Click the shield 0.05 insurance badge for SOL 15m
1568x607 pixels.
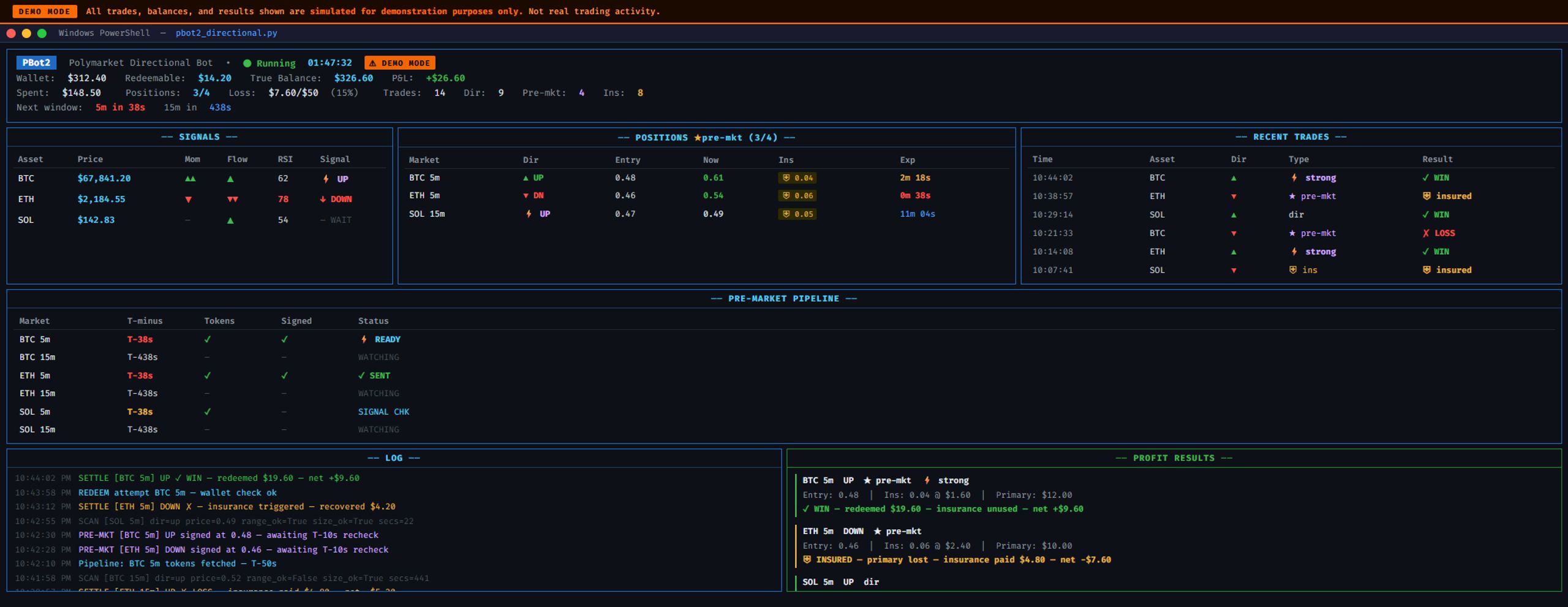click(797, 214)
